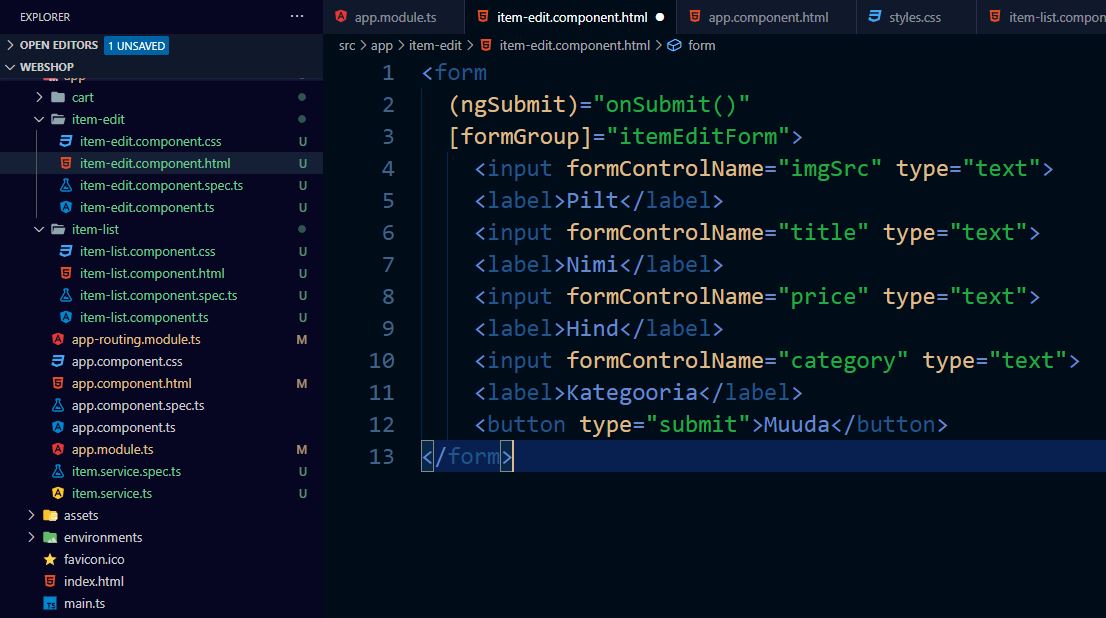
Task: Click the 1 UNSAVED badge
Action: (x=136, y=44)
